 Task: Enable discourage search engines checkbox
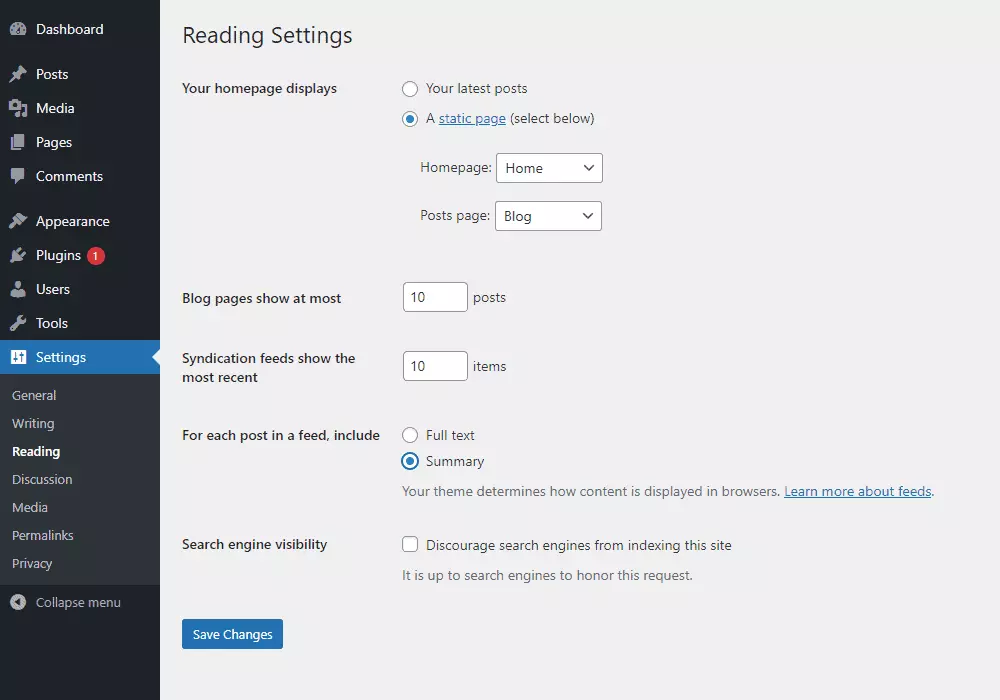point(410,546)
